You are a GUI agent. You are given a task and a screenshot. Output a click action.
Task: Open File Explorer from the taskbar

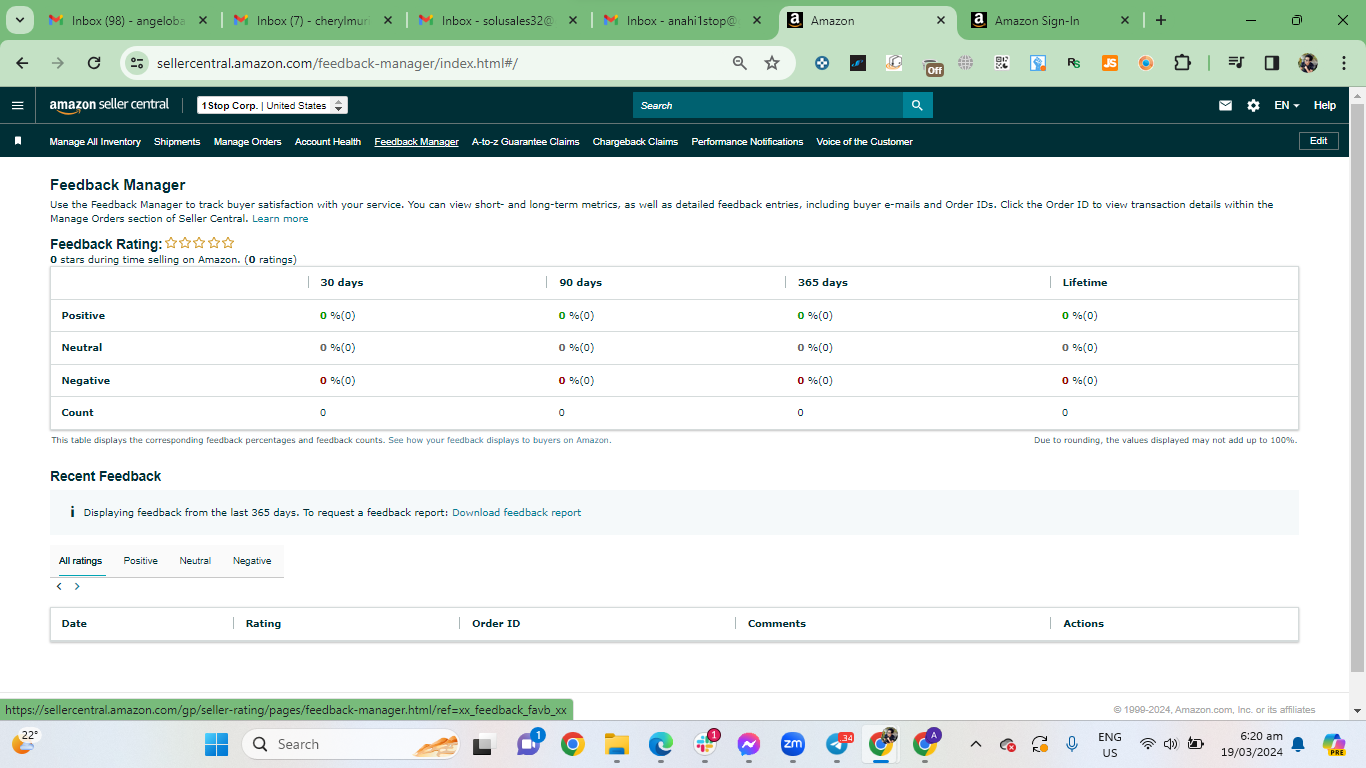click(x=616, y=744)
